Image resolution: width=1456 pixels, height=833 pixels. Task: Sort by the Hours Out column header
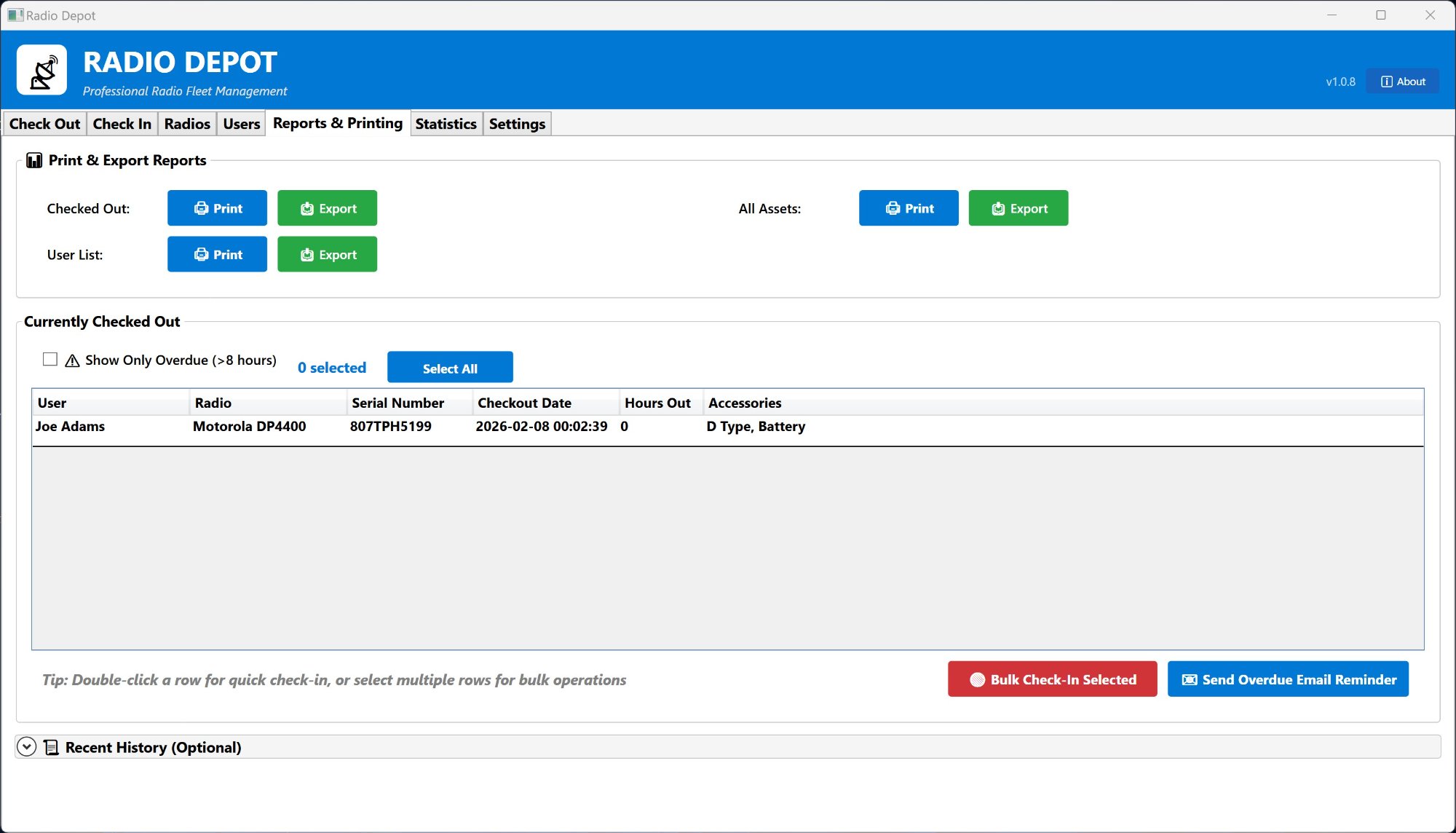(x=657, y=403)
